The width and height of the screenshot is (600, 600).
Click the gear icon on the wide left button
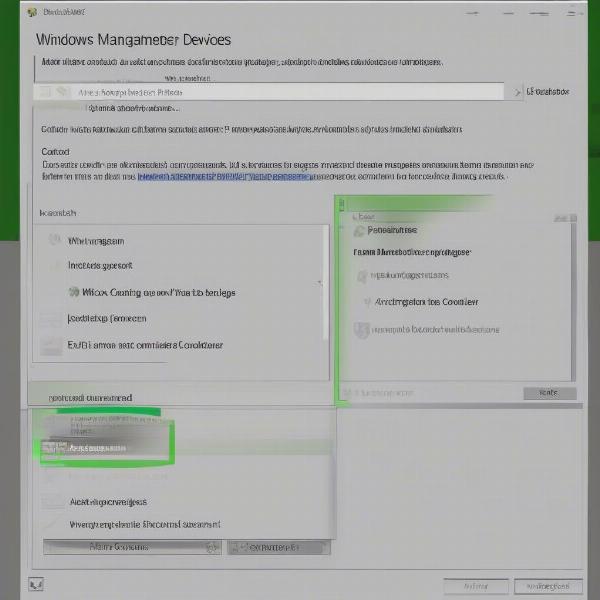[211, 547]
